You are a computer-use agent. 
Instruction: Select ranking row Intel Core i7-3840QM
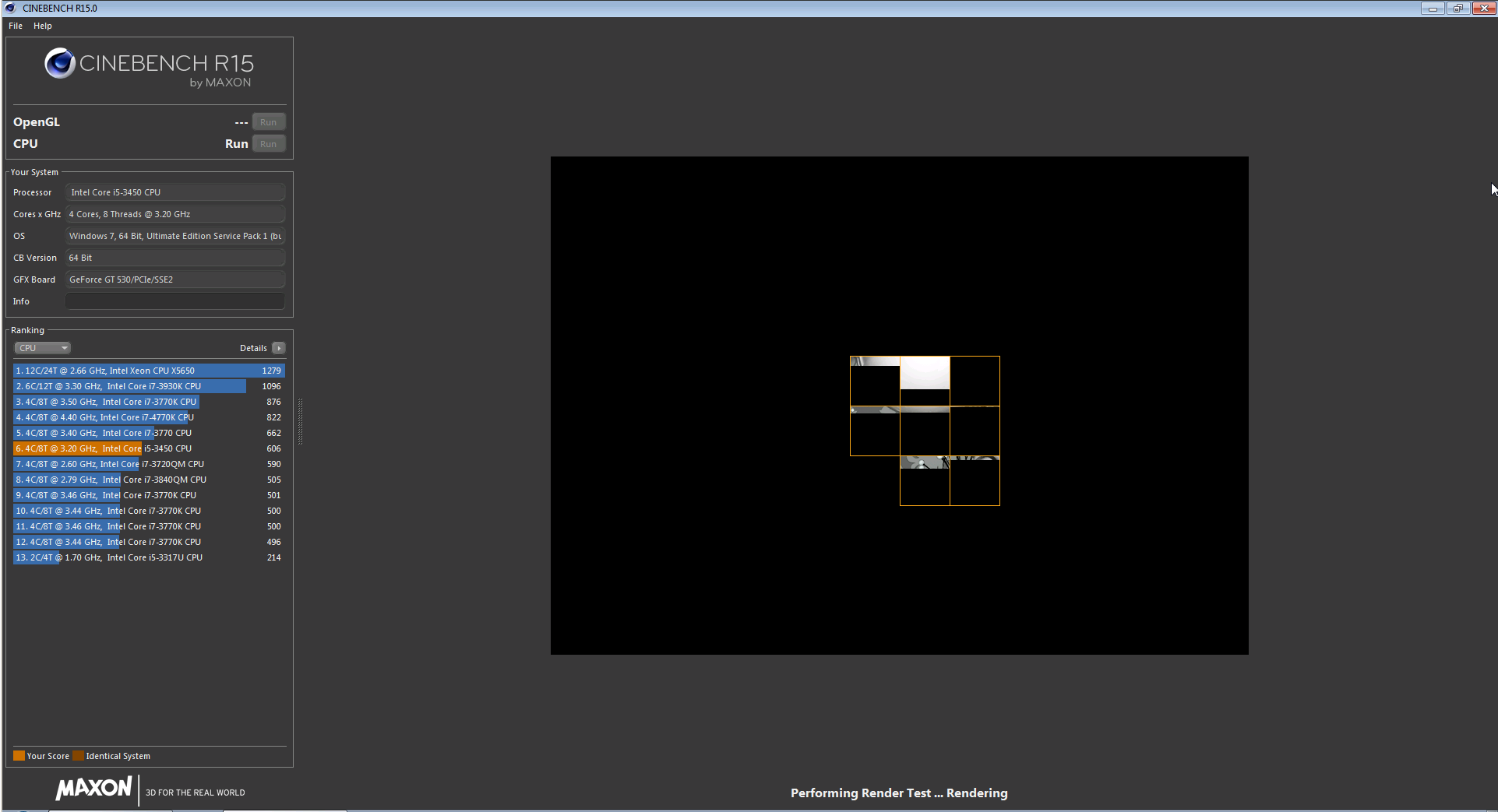click(x=149, y=480)
